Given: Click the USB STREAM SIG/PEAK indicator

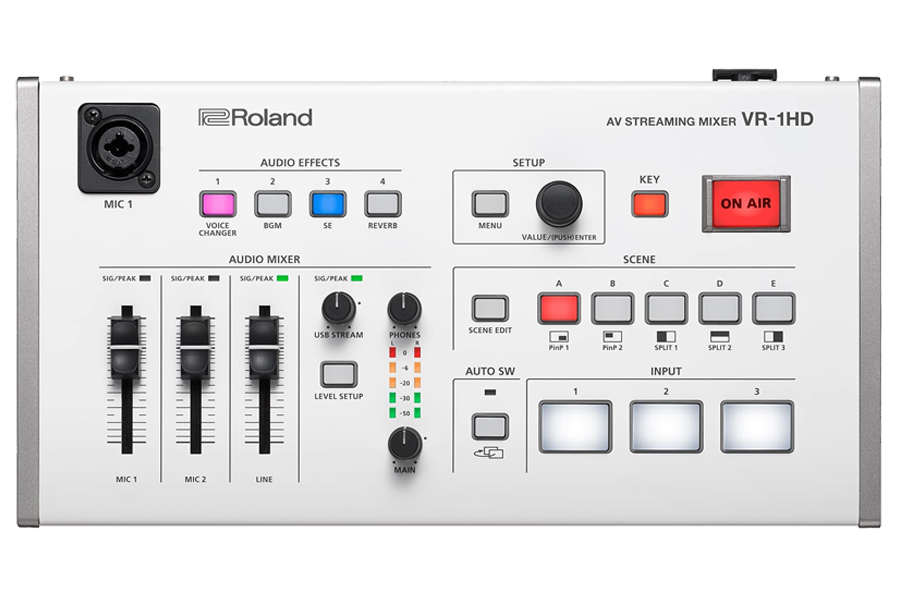Looking at the screenshot, I should point(357,278).
